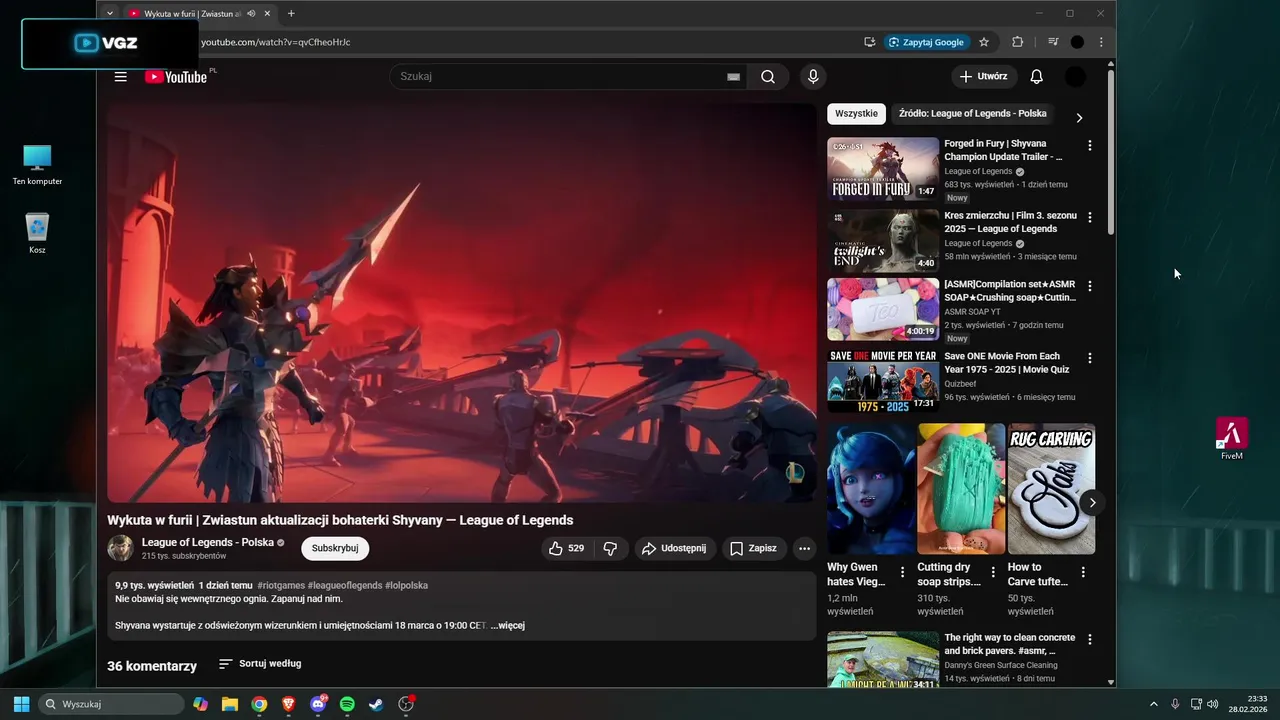Go to YouTube home via the logo

click(x=176, y=77)
